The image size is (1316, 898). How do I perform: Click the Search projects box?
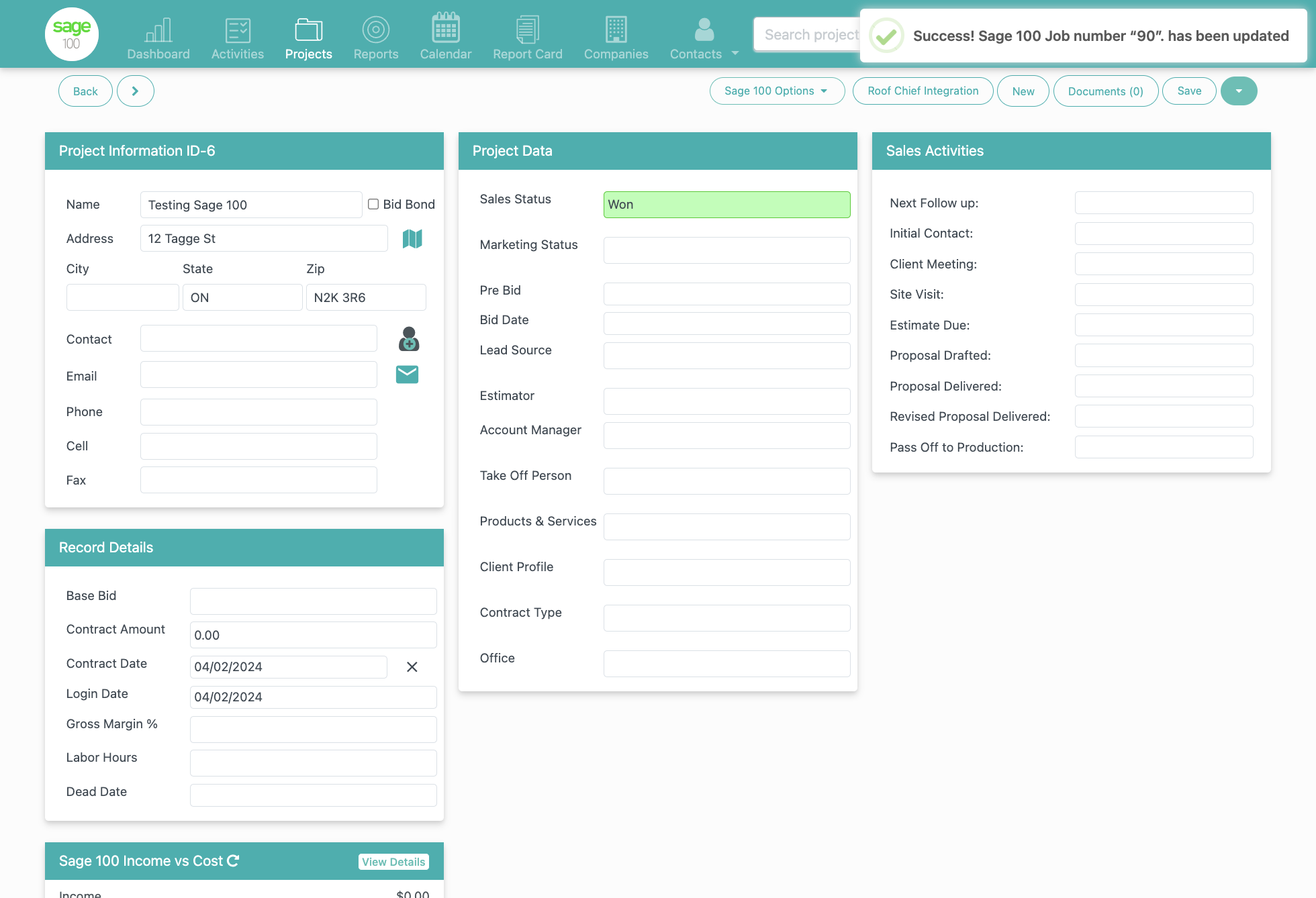(807, 35)
